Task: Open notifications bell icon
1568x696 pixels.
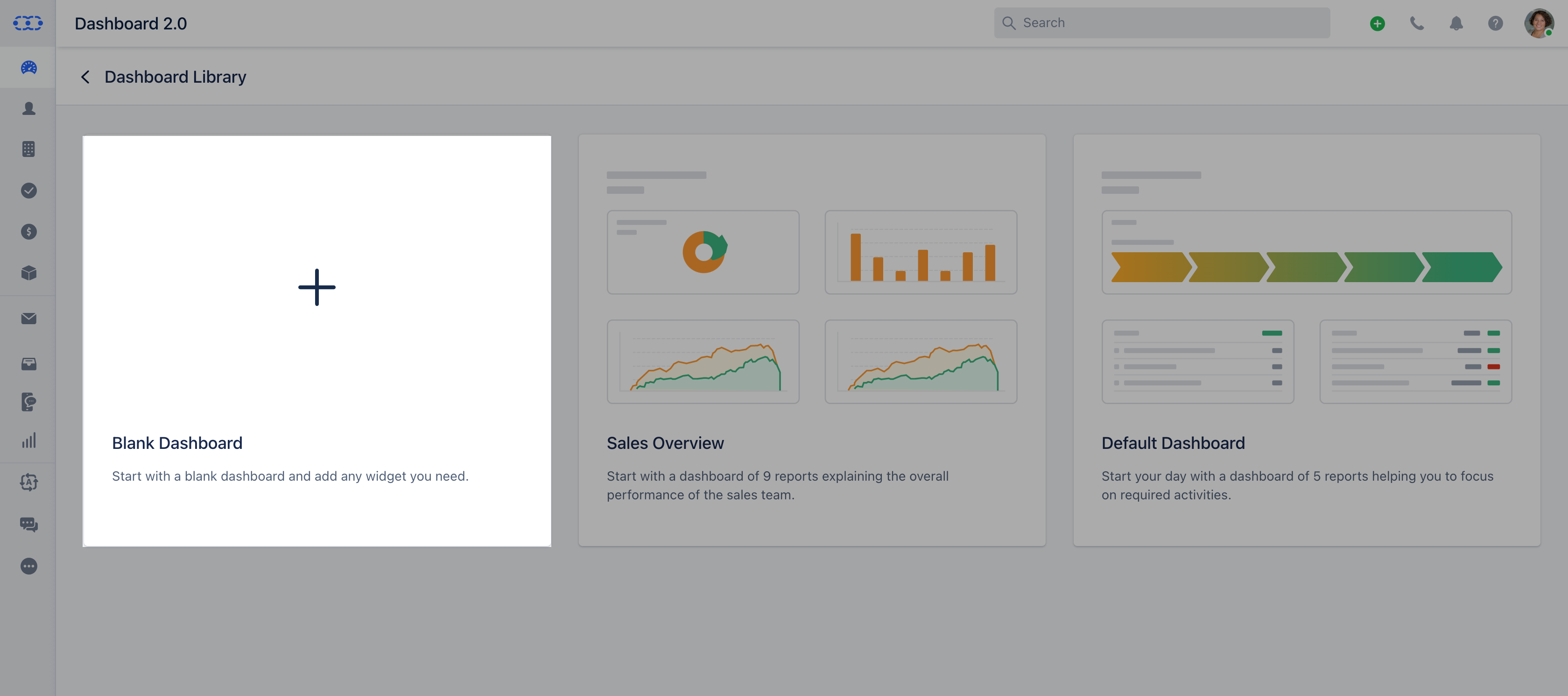Action: coord(1456,23)
